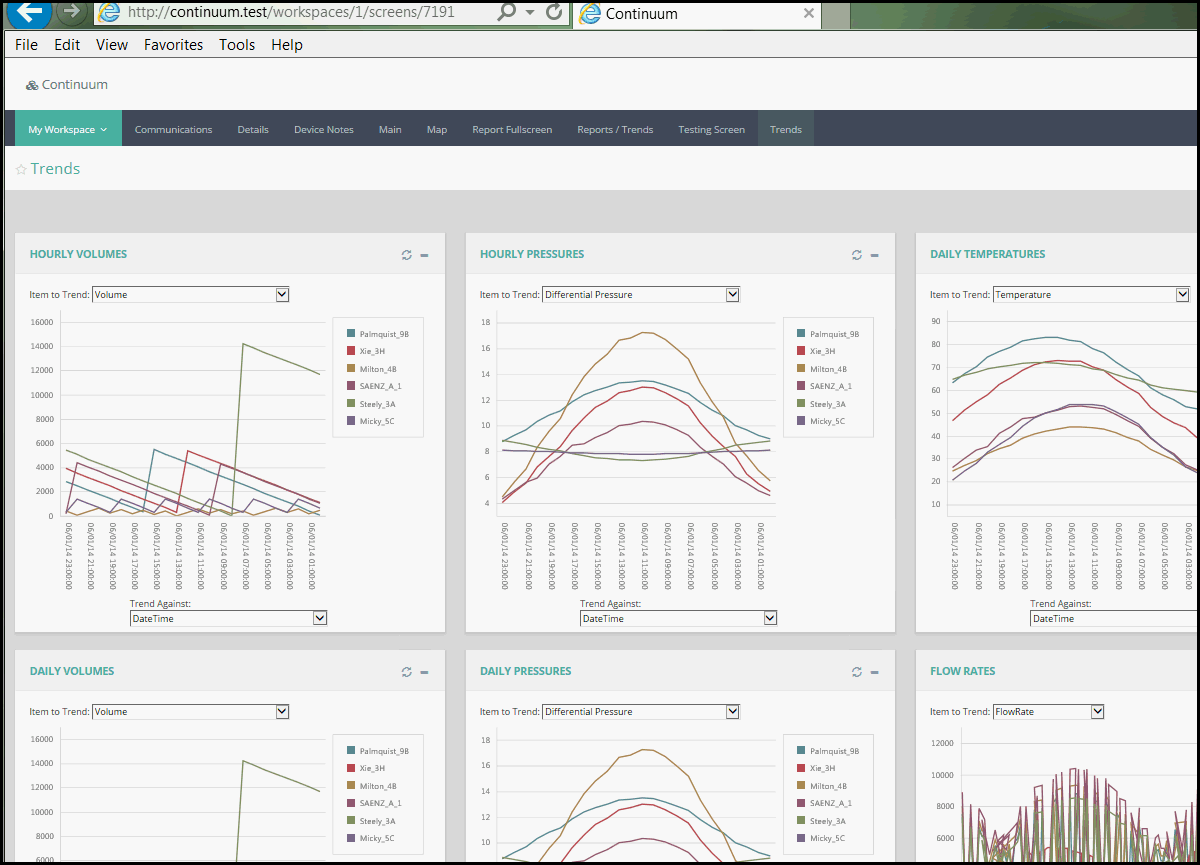Click the Continuum logo icon
This screenshot has height=865, width=1200.
[x=32, y=86]
